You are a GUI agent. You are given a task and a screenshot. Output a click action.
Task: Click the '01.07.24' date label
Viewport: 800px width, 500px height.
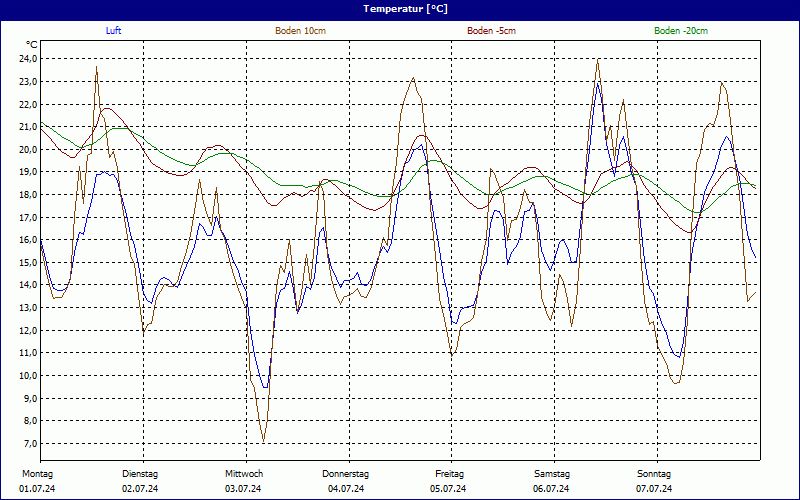37,489
